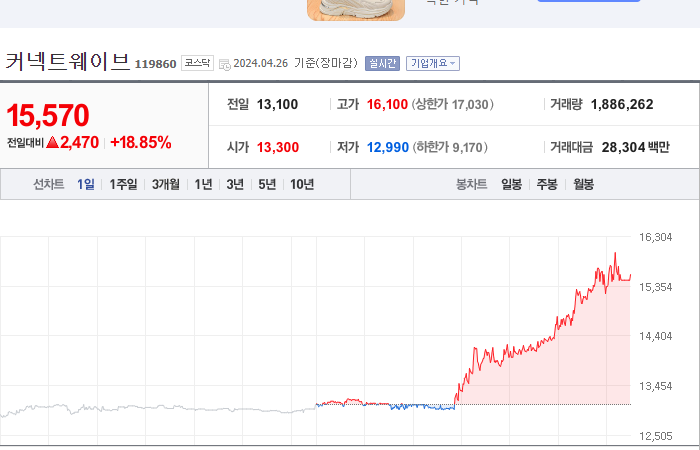Click the calendar icon beside 2024.04.26

(x=225, y=64)
